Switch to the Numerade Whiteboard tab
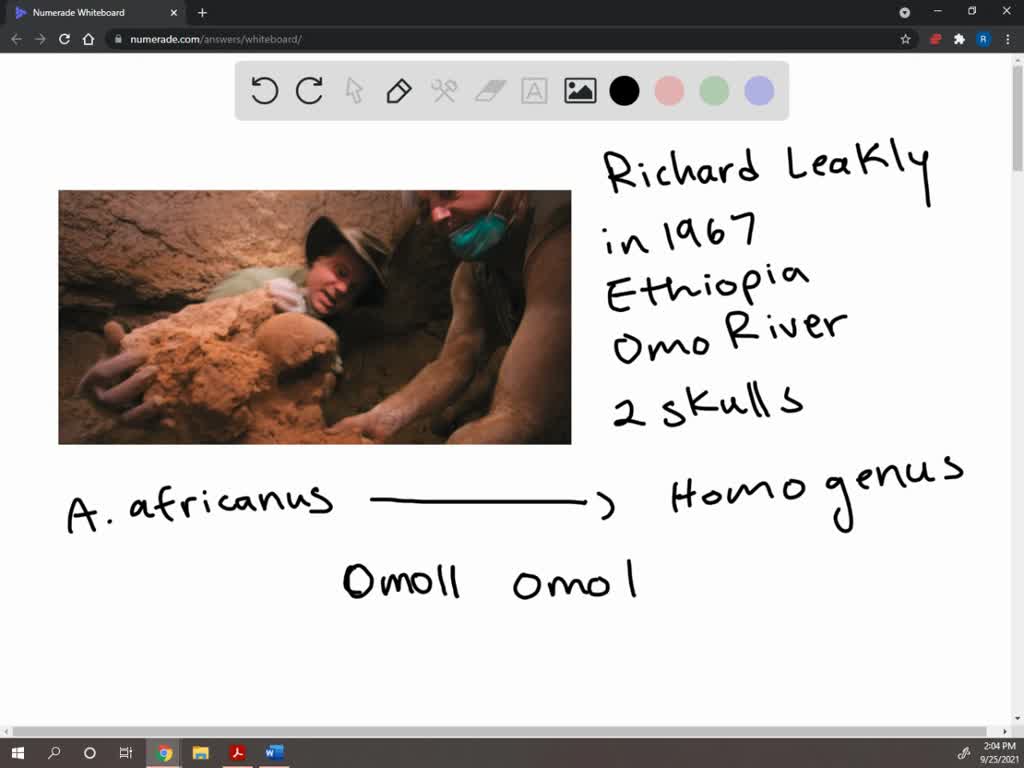 pyautogui.click(x=95, y=13)
